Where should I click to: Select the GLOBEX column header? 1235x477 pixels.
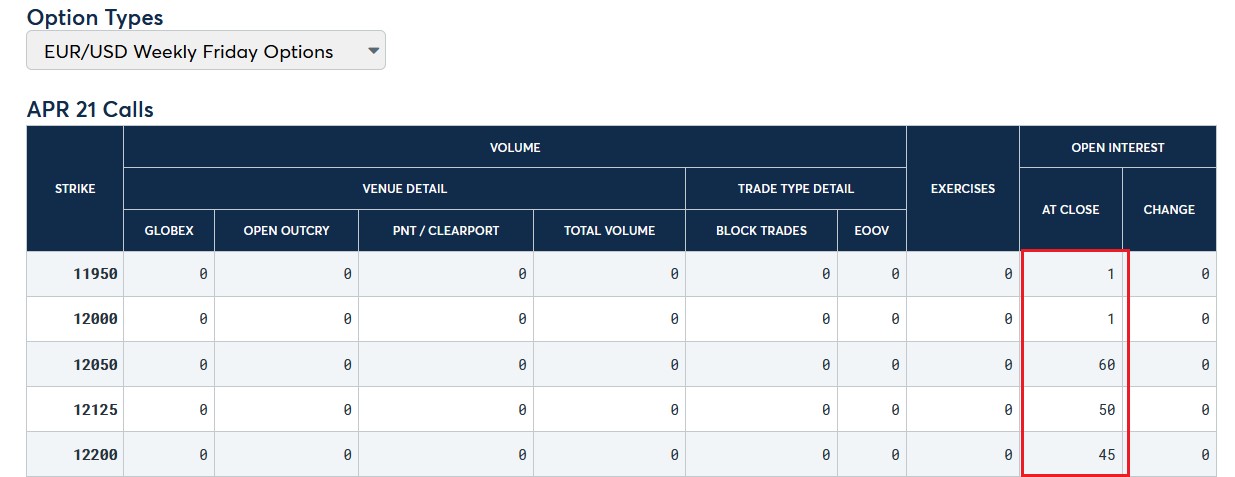[x=169, y=230]
